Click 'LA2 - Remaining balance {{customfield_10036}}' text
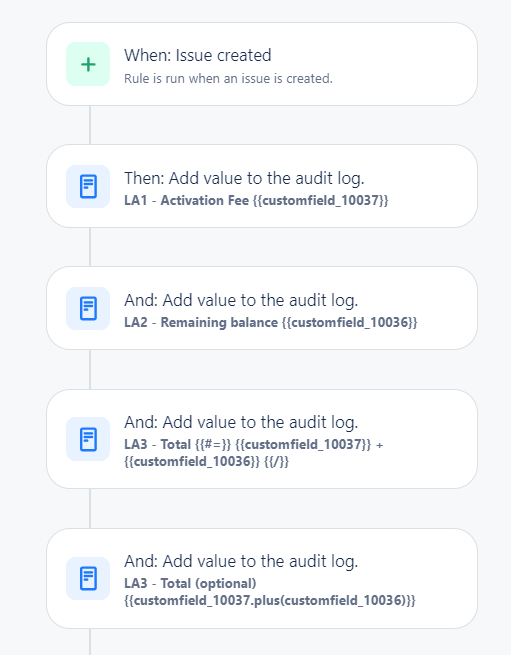The image size is (511, 655). 271,322
